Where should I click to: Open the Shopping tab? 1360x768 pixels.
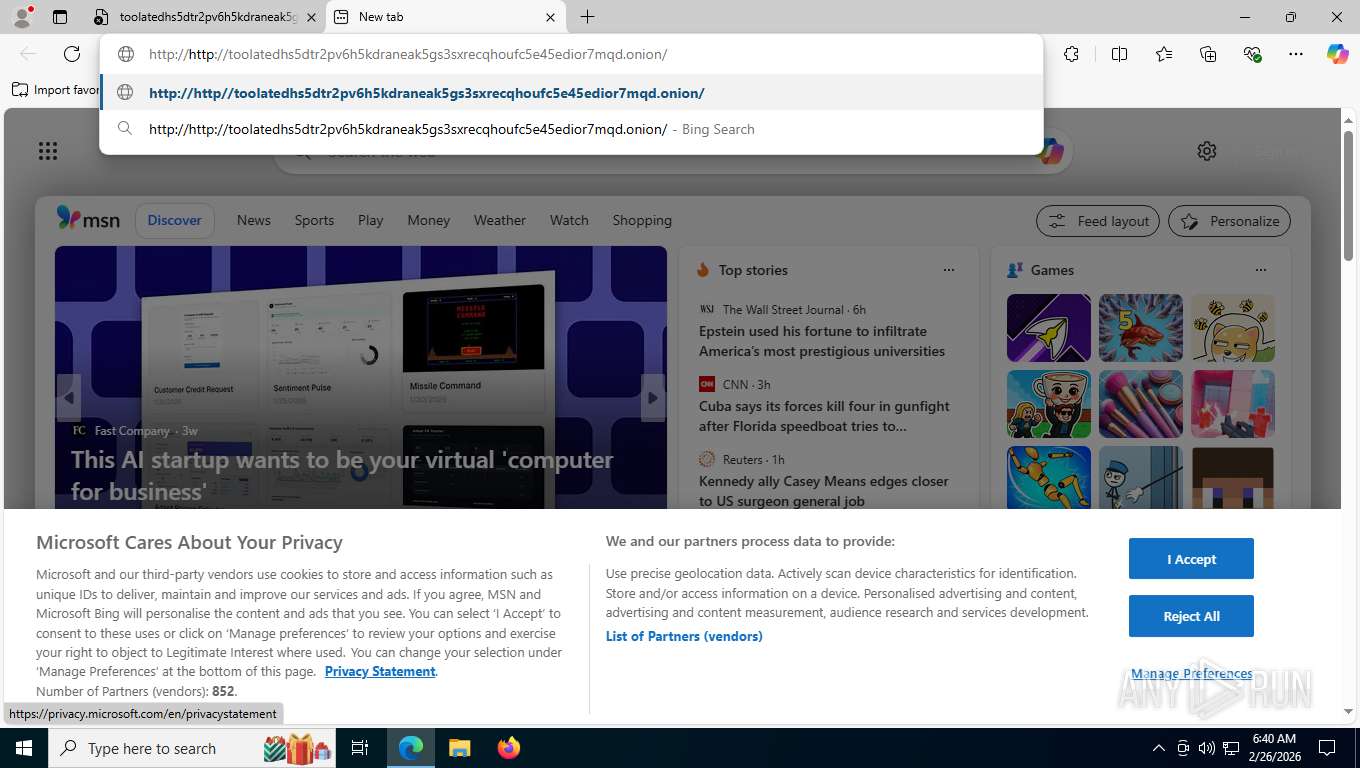coord(642,220)
